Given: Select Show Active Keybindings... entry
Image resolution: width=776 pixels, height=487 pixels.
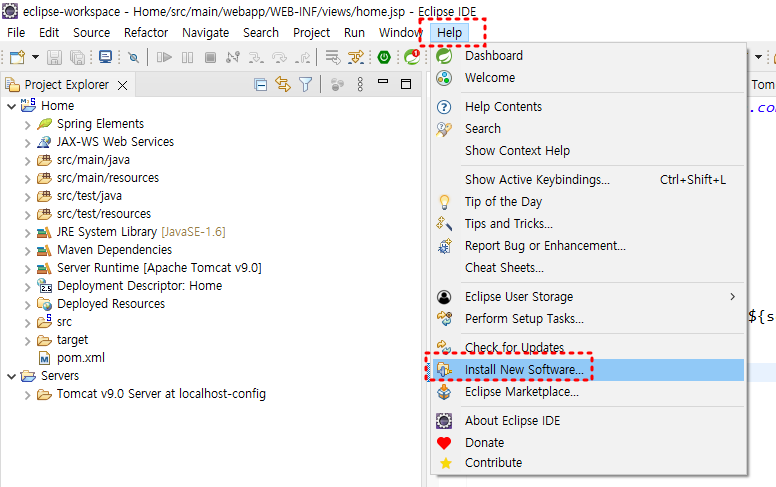Looking at the screenshot, I should [x=588, y=180].
